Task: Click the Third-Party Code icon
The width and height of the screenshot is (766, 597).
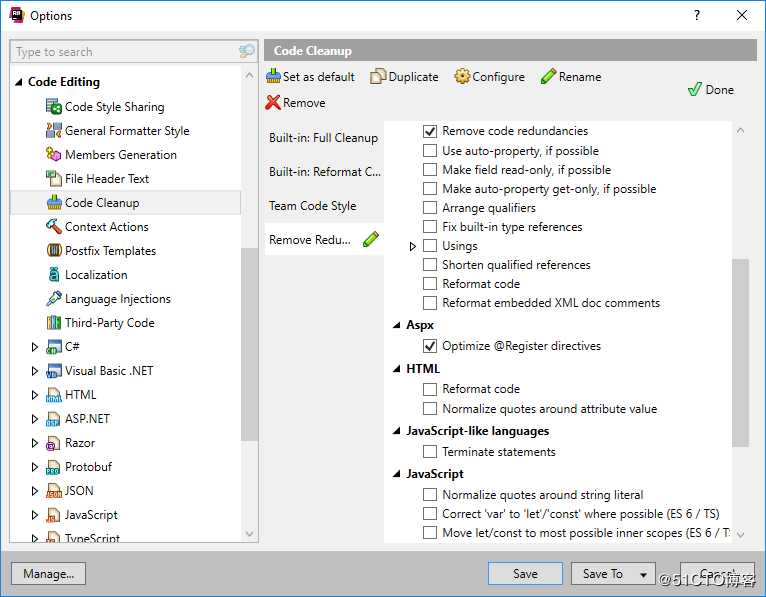Action: coord(53,322)
